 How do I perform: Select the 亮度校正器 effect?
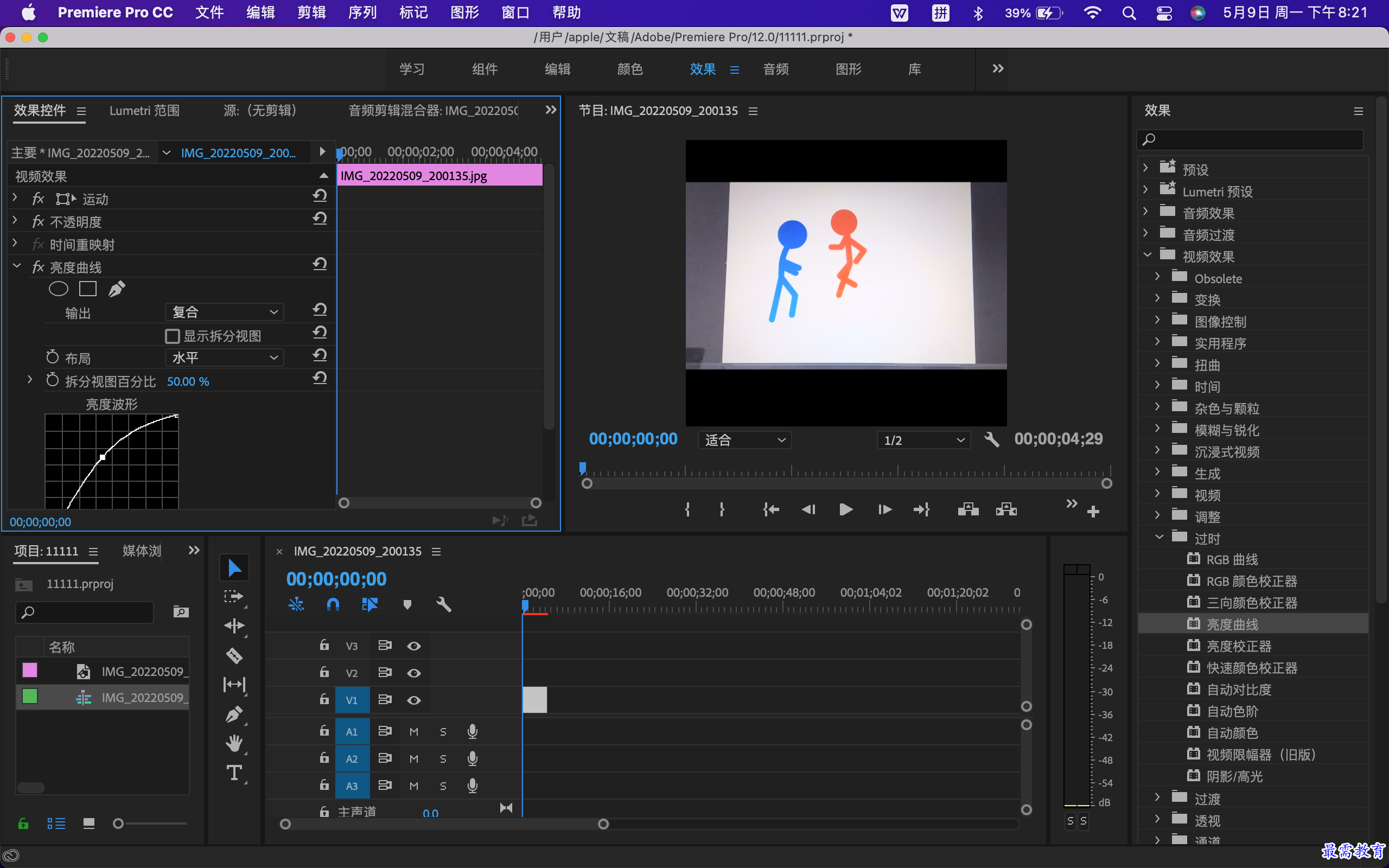(x=1239, y=646)
